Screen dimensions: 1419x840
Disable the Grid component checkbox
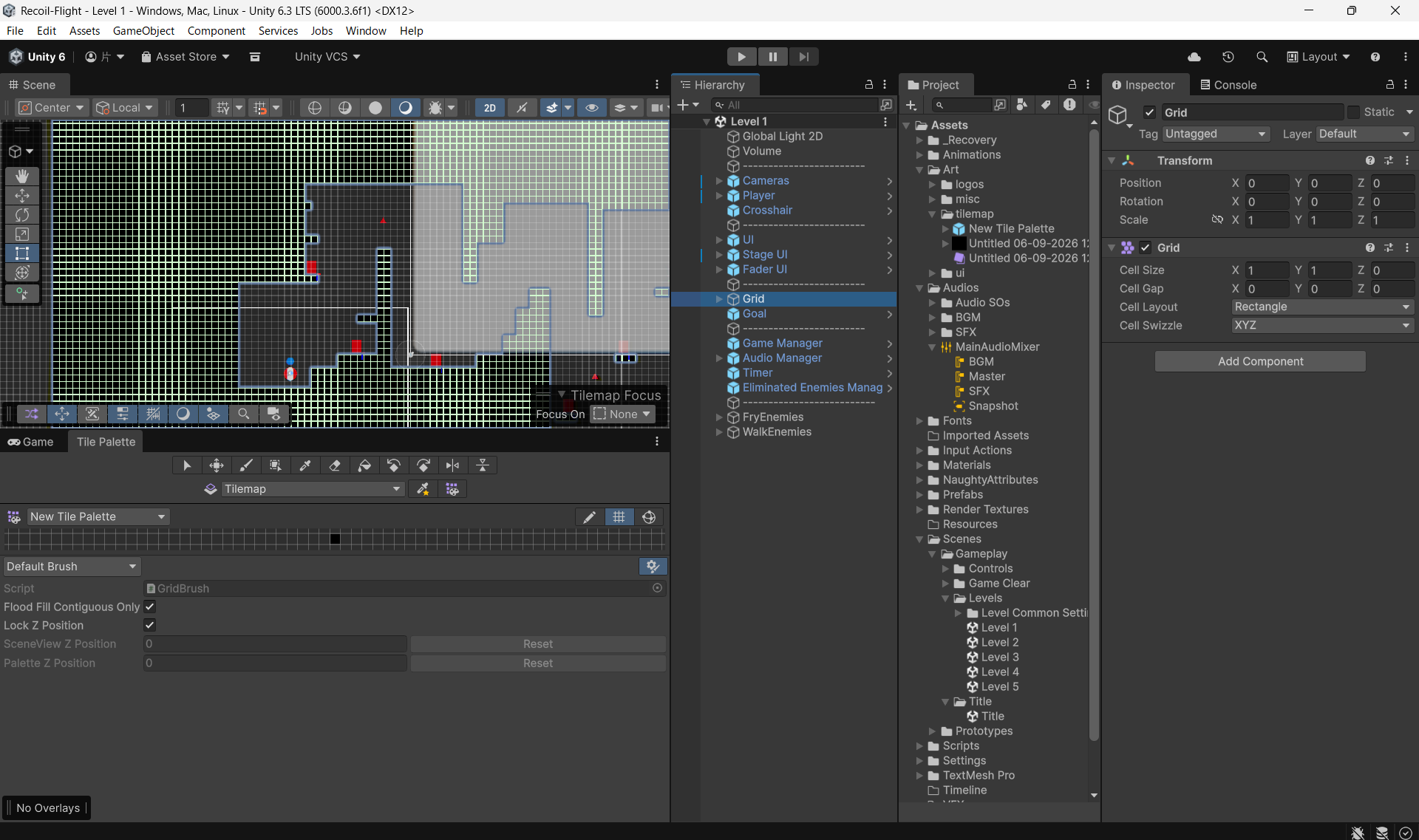[x=1146, y=247]
